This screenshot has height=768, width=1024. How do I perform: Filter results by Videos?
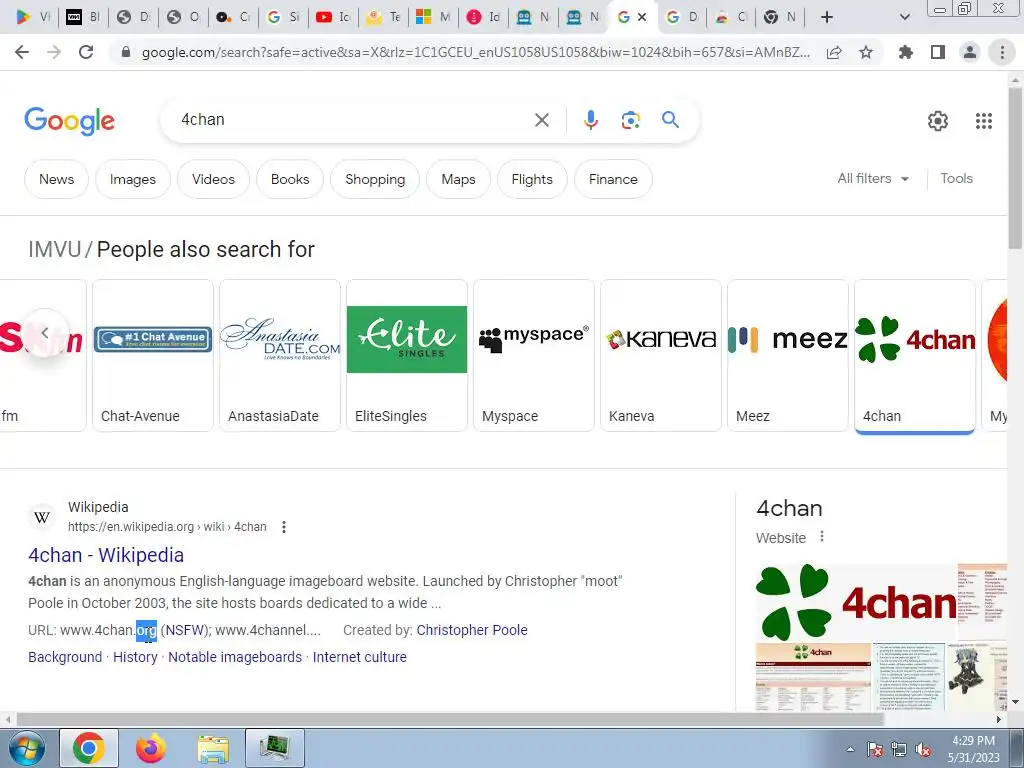coord(213,179)
